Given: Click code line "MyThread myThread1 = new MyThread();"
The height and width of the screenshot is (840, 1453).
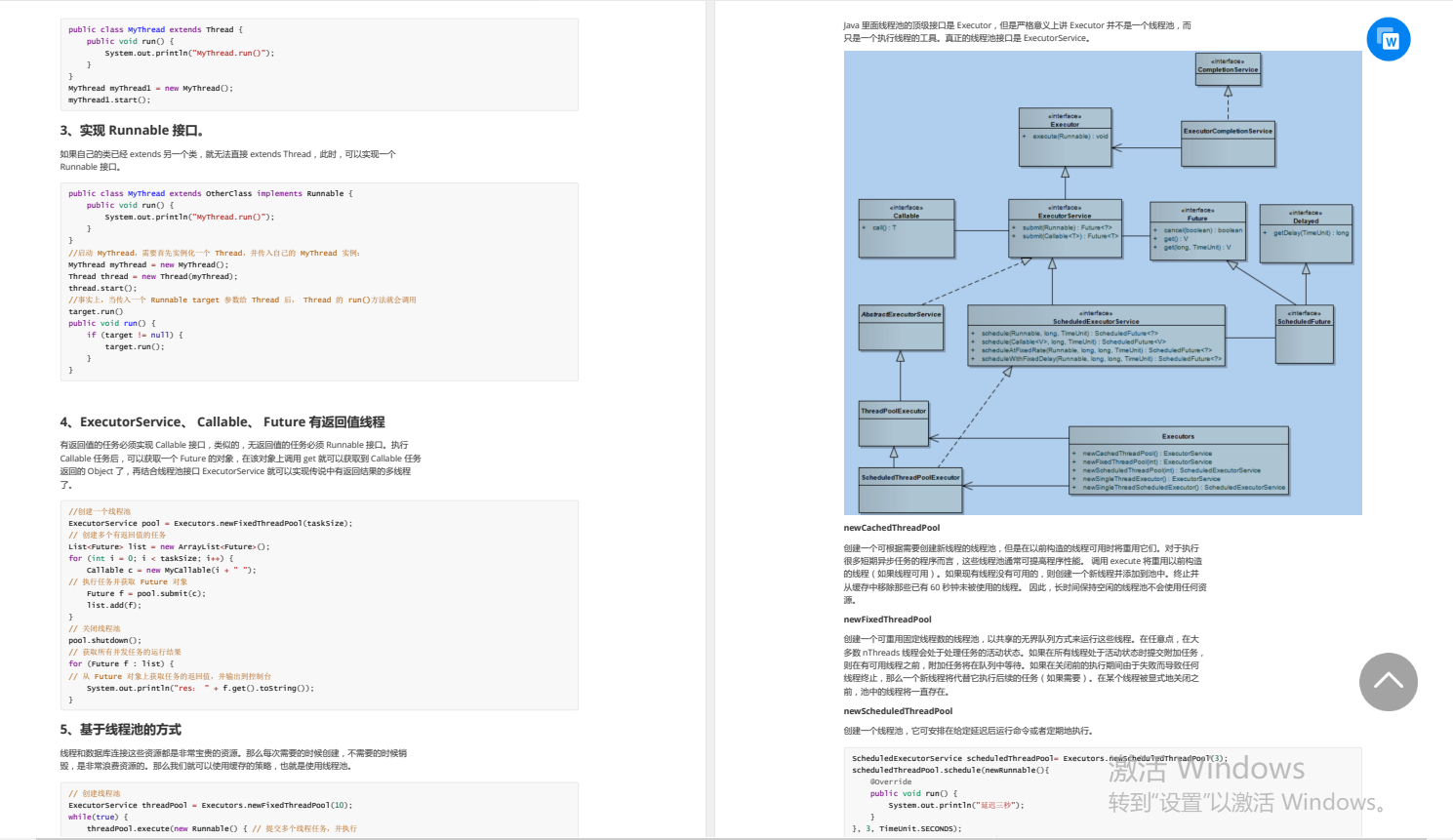Looking at the screenshot, I should (x=151, y=88).
